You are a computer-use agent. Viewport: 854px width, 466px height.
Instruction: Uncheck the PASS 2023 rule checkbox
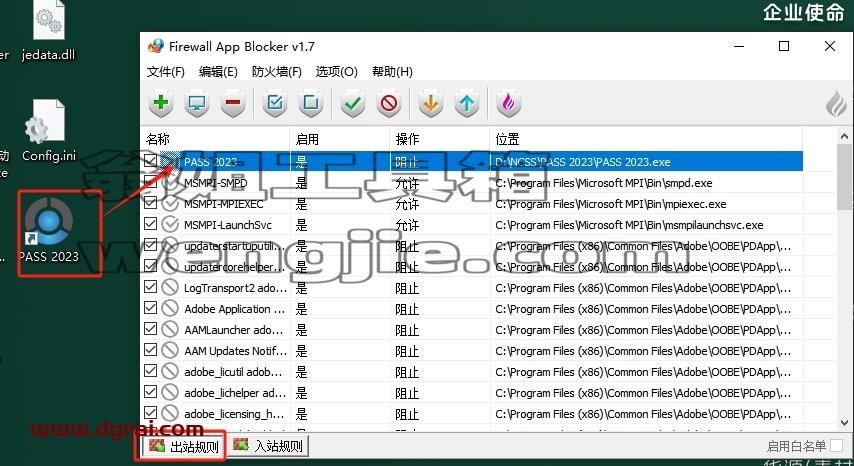coord(151,161)
